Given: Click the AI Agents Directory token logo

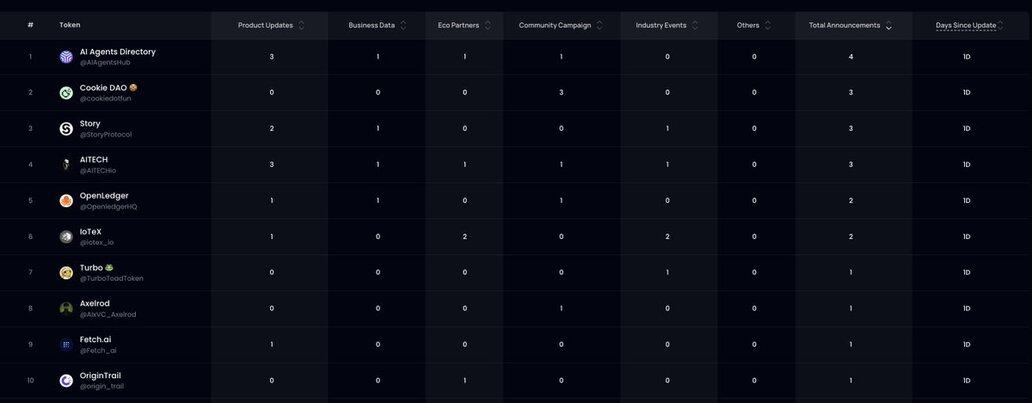Looking at the screenshot, I should click(x=66, y=57).
